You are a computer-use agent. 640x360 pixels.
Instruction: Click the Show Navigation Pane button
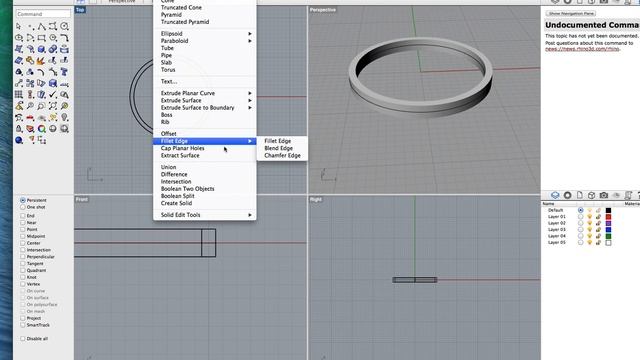point(571,13)
